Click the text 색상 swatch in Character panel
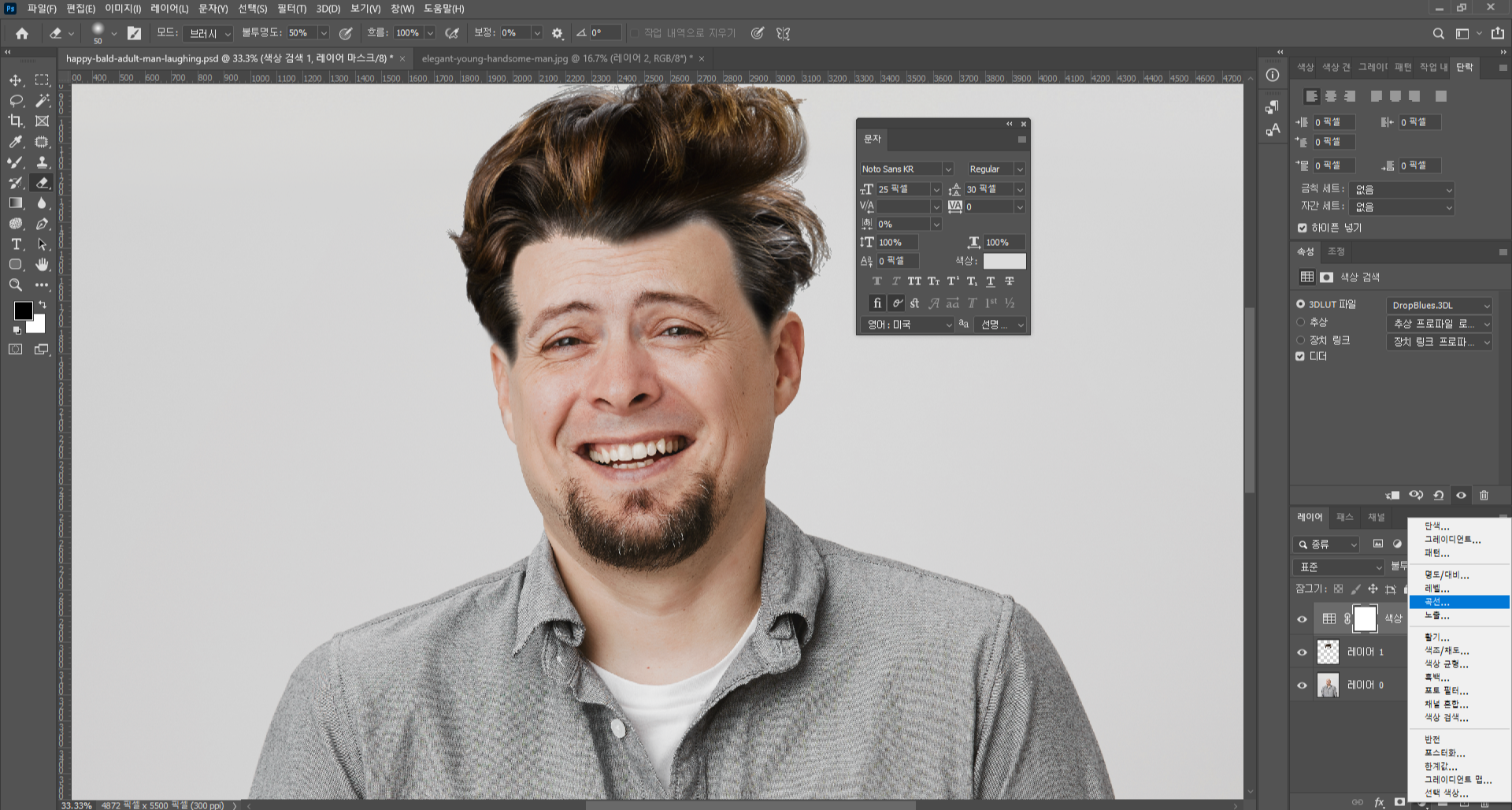The image size is (1512, 810). [1004, 261]
